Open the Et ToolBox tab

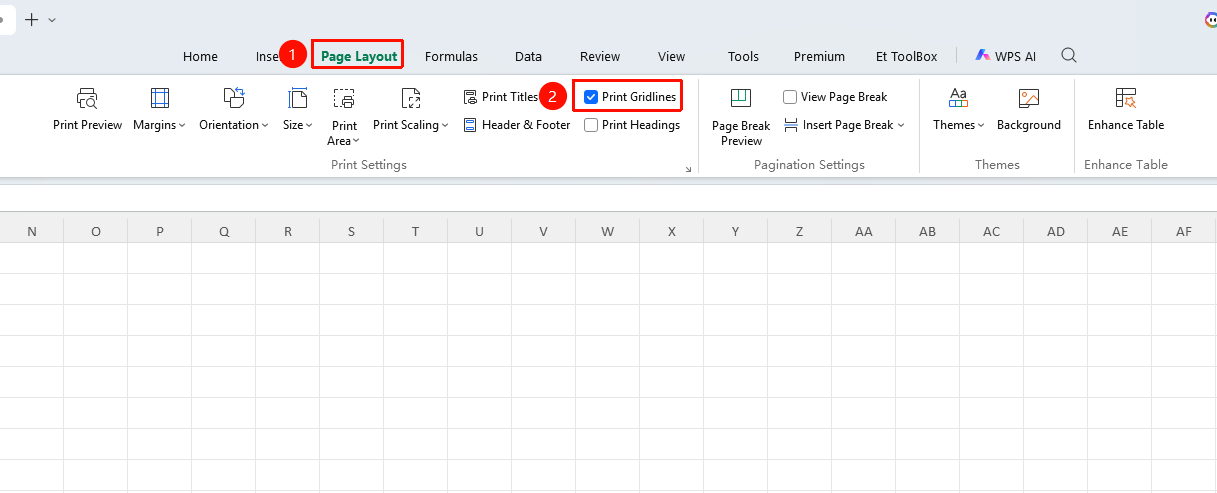point(906,56)
